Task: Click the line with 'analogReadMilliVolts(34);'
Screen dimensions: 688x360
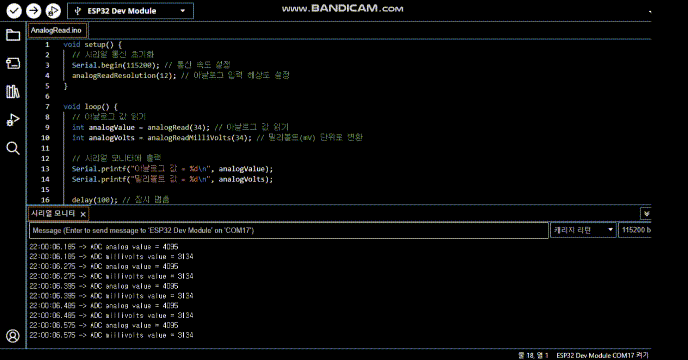Action: pyautogui.click(x=162, y=138)
